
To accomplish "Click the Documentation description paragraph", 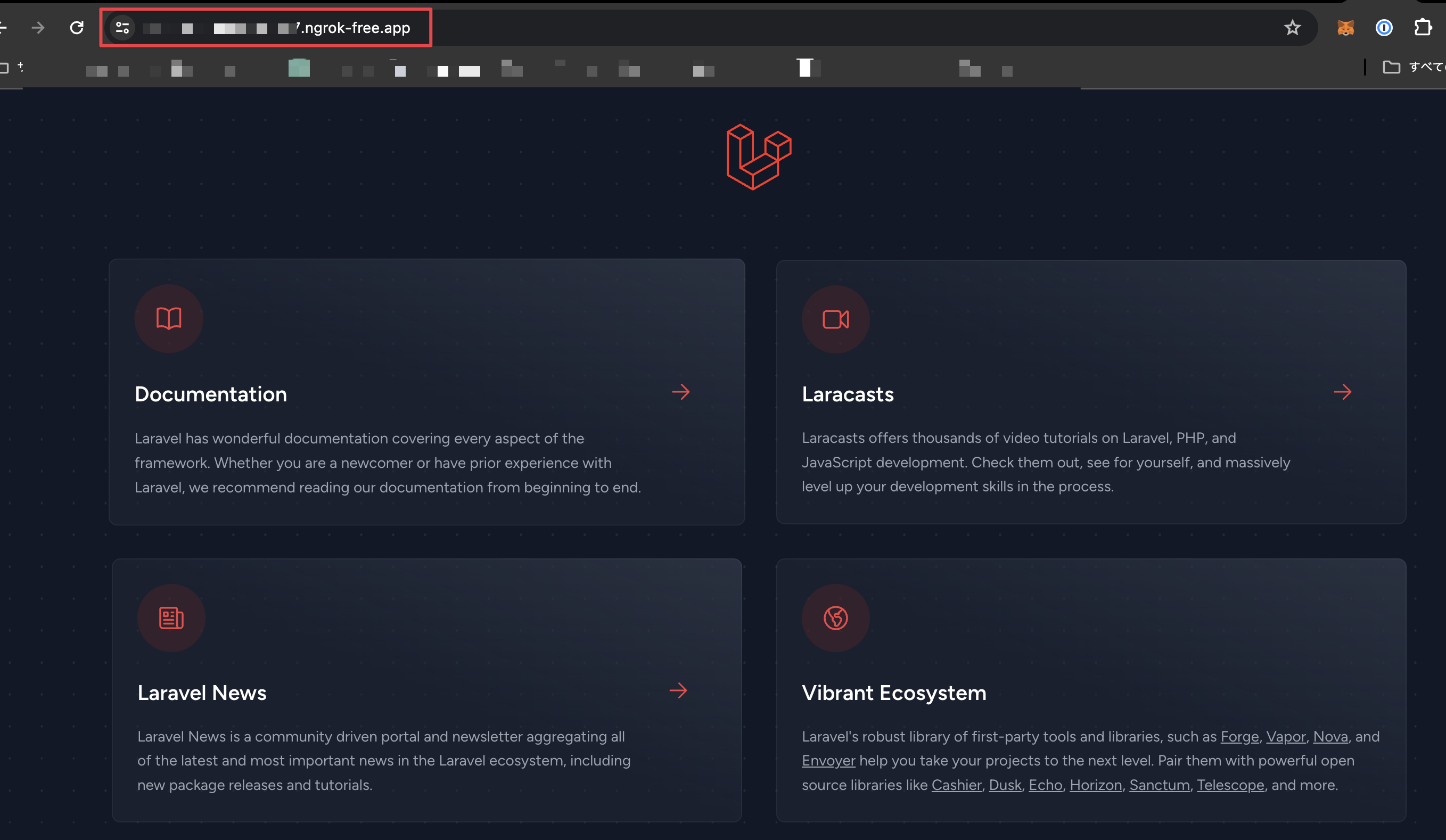I will pyautogui.click(x=388, y=463).
